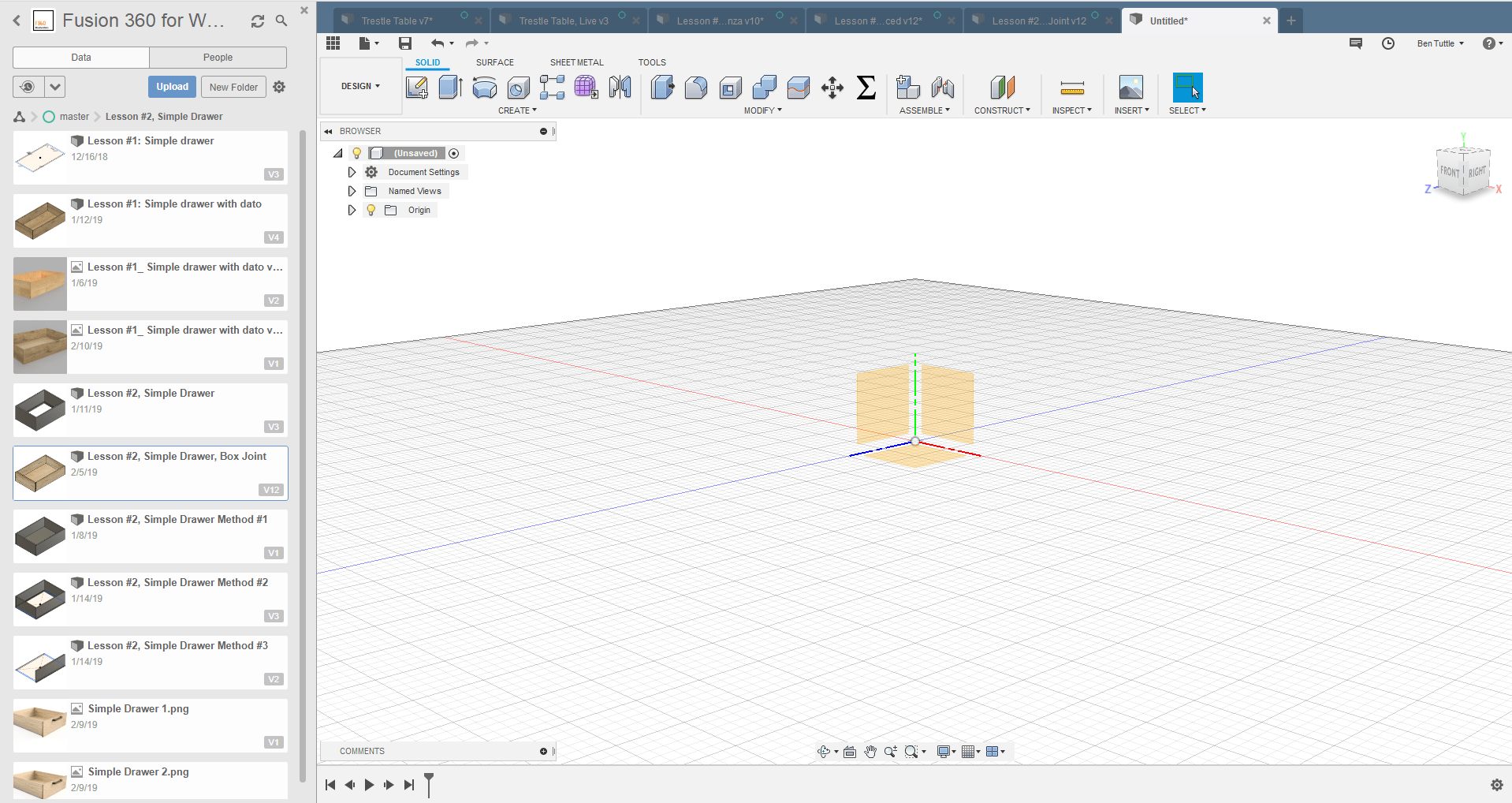Viewport: 1512px width, 803px height.
Task: Expand the Document Settings tree node
Action: (352, 172)
